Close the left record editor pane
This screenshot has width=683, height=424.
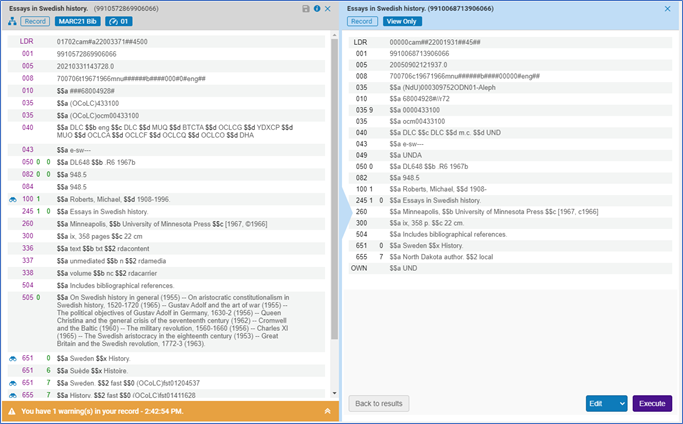(x=329, y=8)
